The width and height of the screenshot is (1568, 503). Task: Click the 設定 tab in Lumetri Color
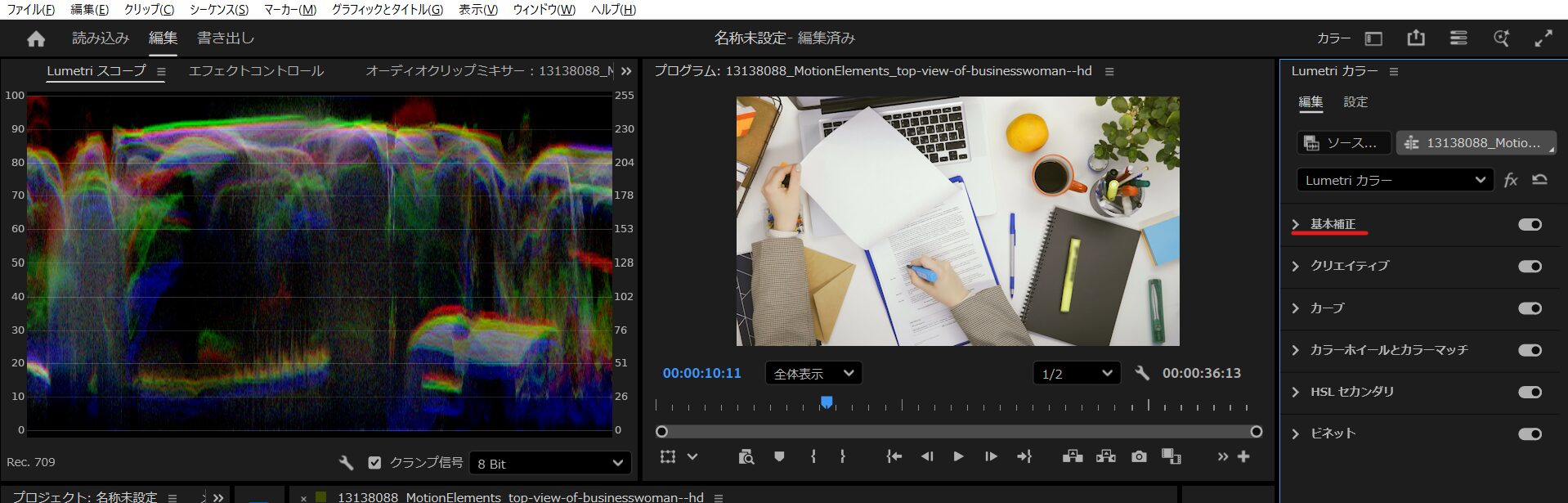(1355, 102)
